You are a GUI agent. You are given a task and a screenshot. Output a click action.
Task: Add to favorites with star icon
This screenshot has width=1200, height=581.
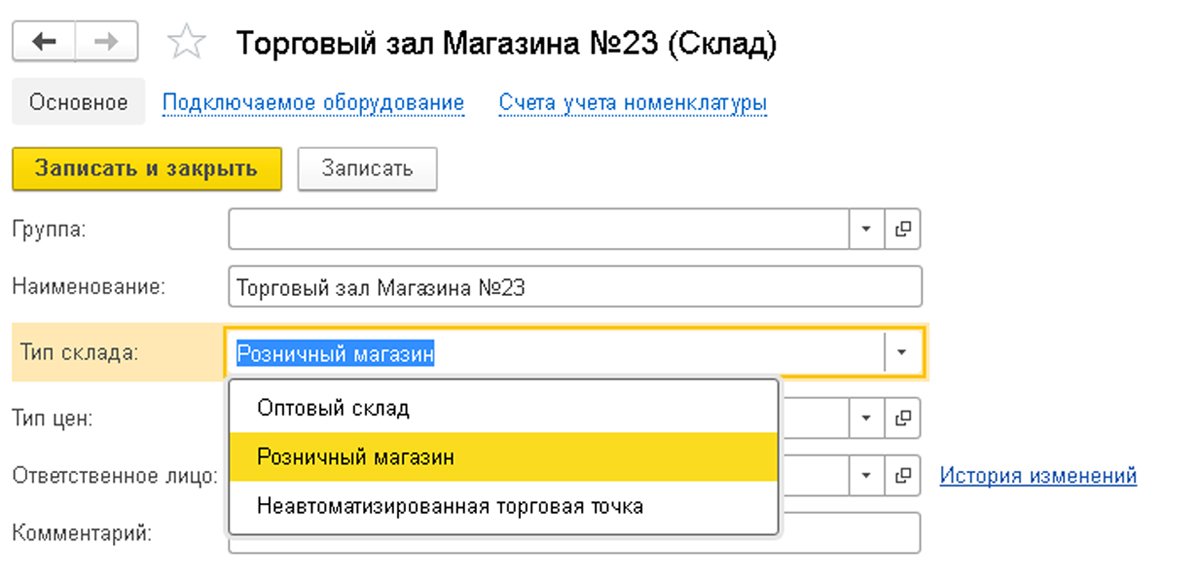point(186,43)
